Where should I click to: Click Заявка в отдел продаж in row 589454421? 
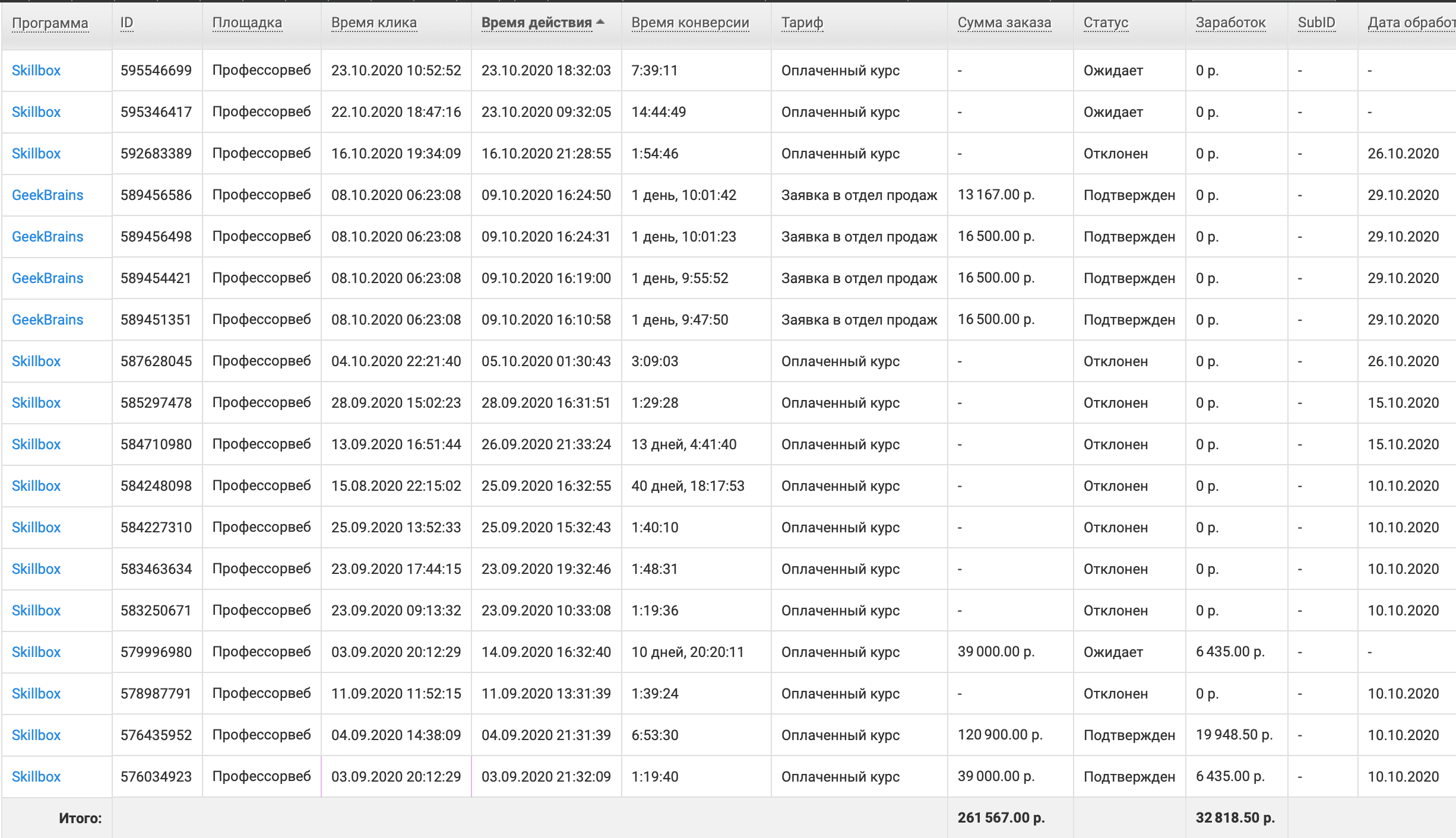click(x=859, y=278)
